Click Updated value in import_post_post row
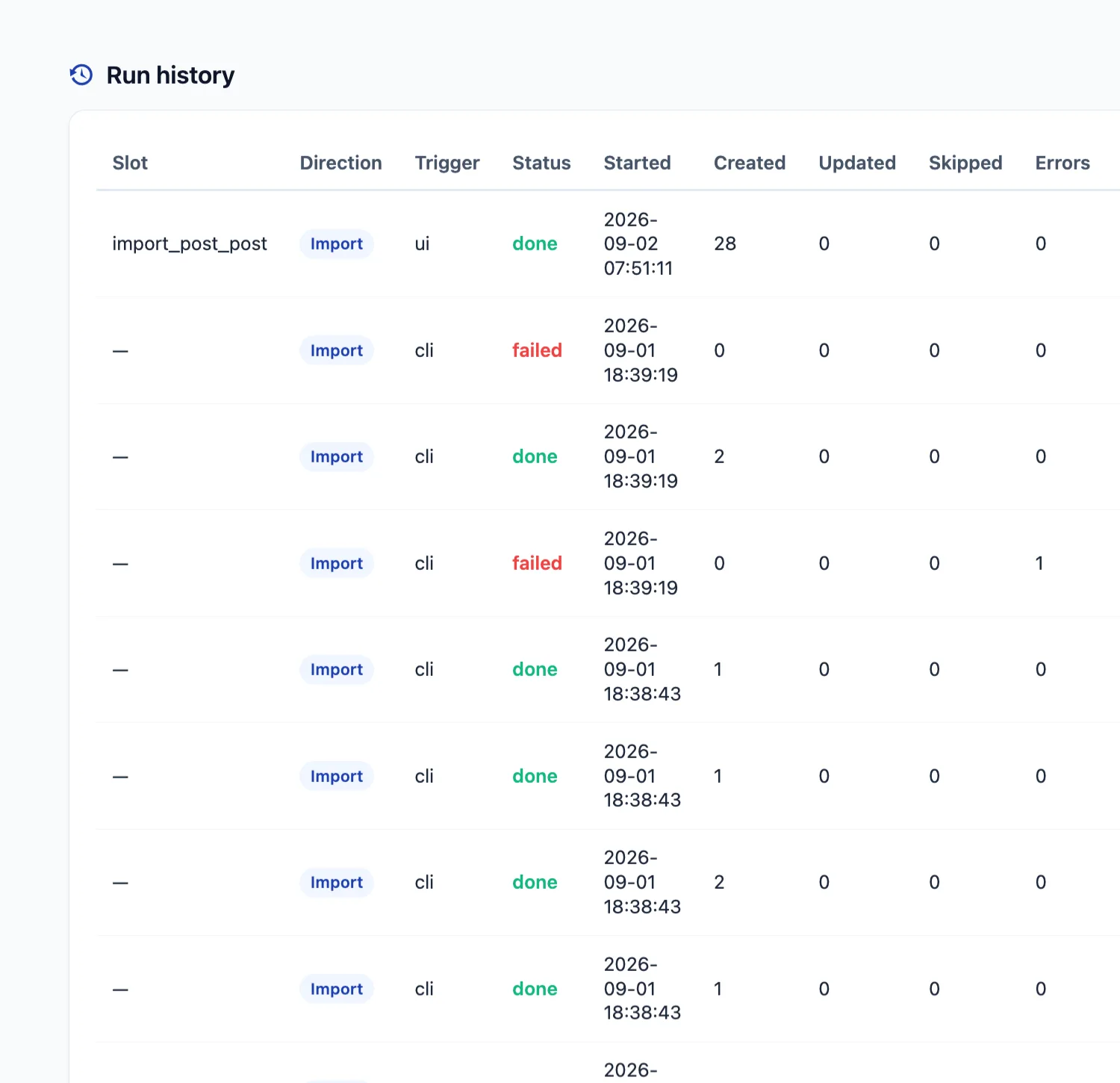 tap(824, 244)
